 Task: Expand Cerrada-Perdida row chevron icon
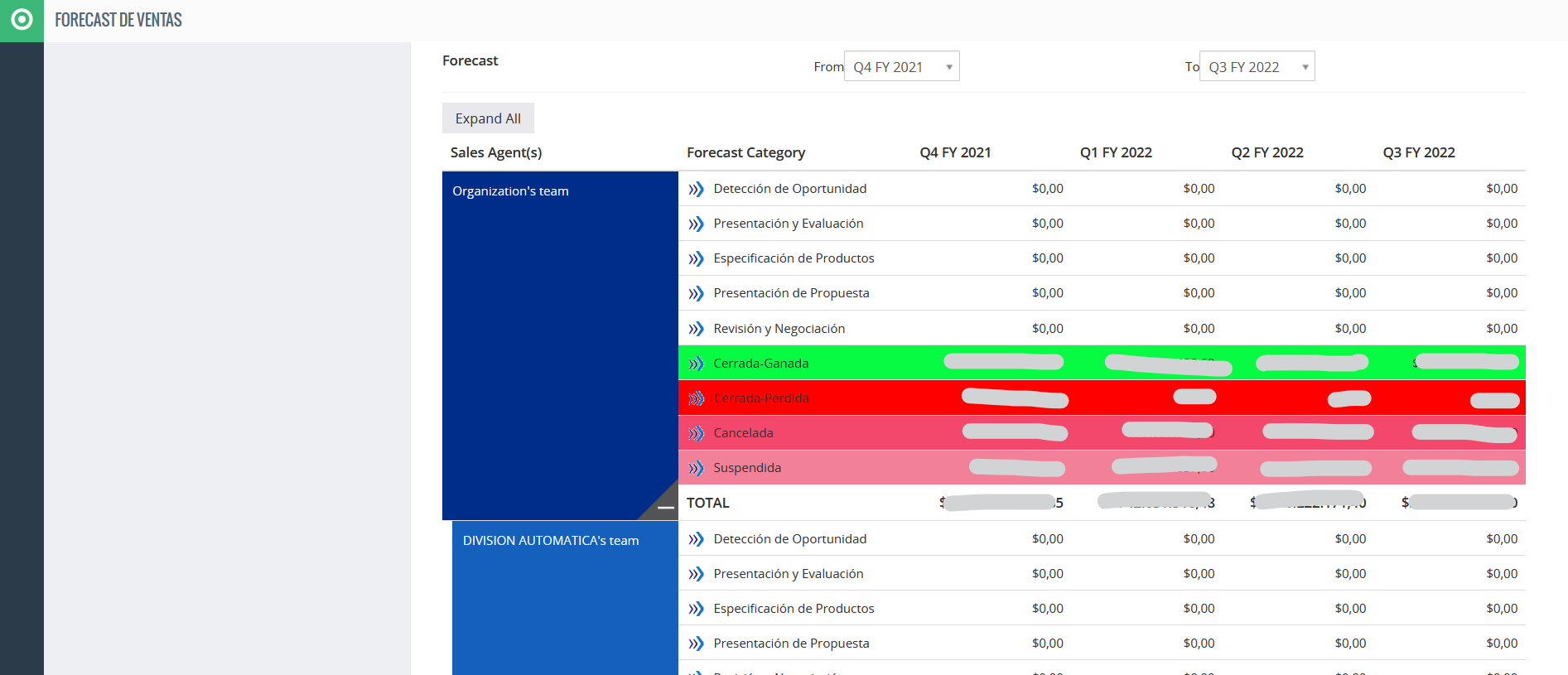point(696,398)
